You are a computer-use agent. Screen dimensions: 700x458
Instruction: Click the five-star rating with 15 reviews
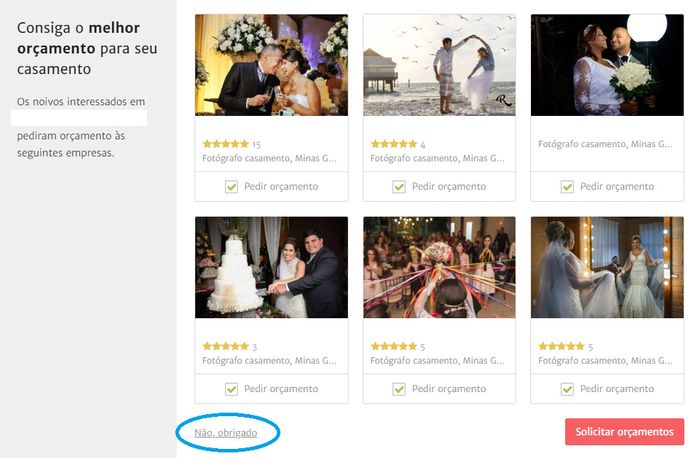tap(231, 144)
